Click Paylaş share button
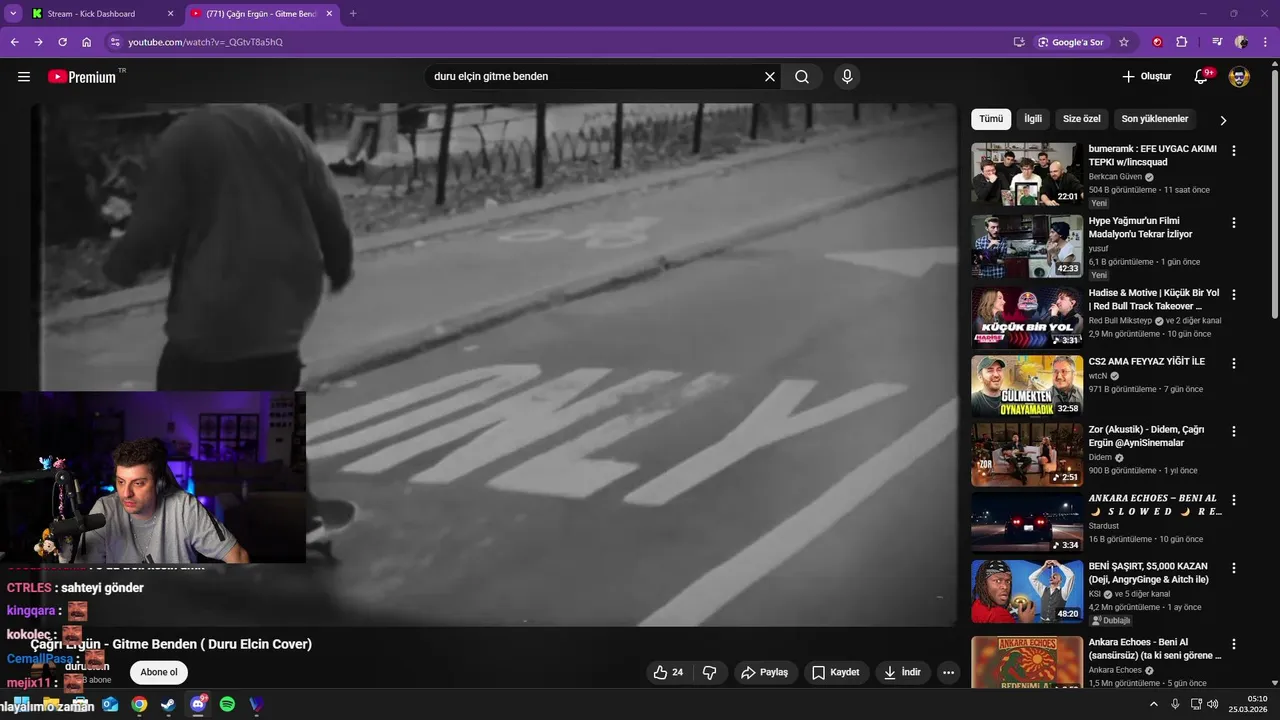This screenshot has height=720, width=1280. pos(765,672)
